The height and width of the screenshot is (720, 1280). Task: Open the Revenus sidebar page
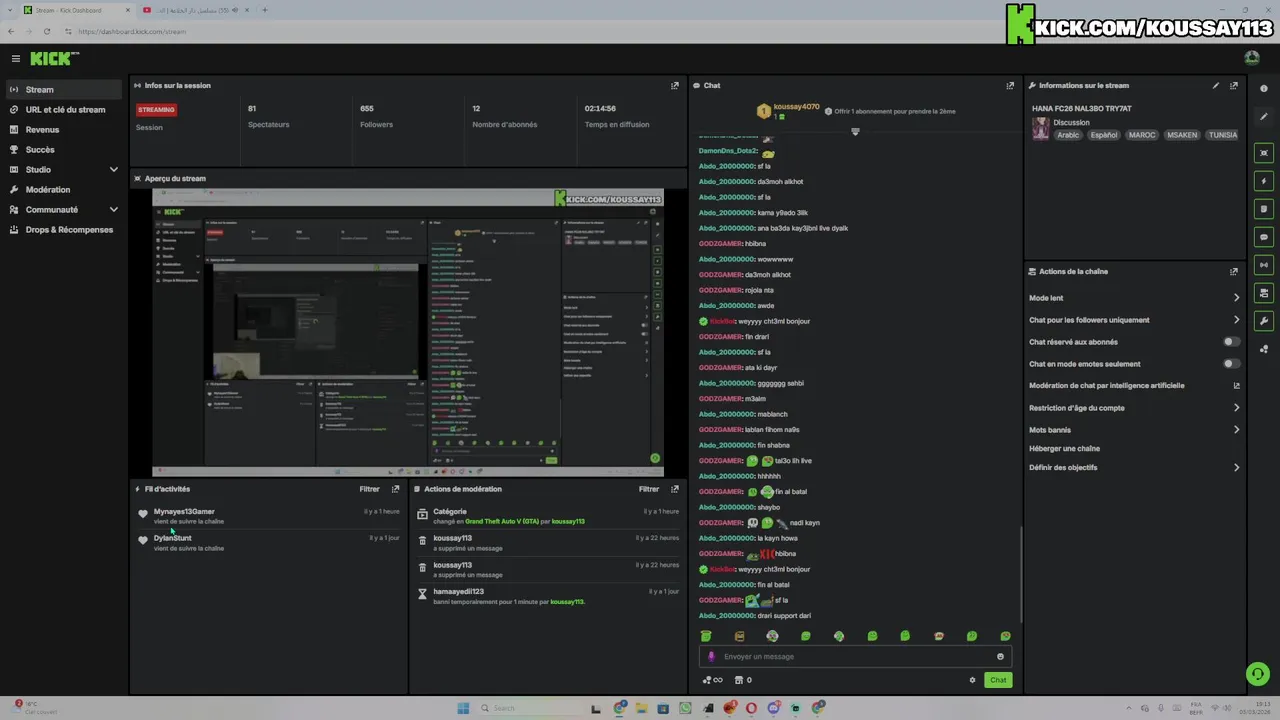point(64,130)
